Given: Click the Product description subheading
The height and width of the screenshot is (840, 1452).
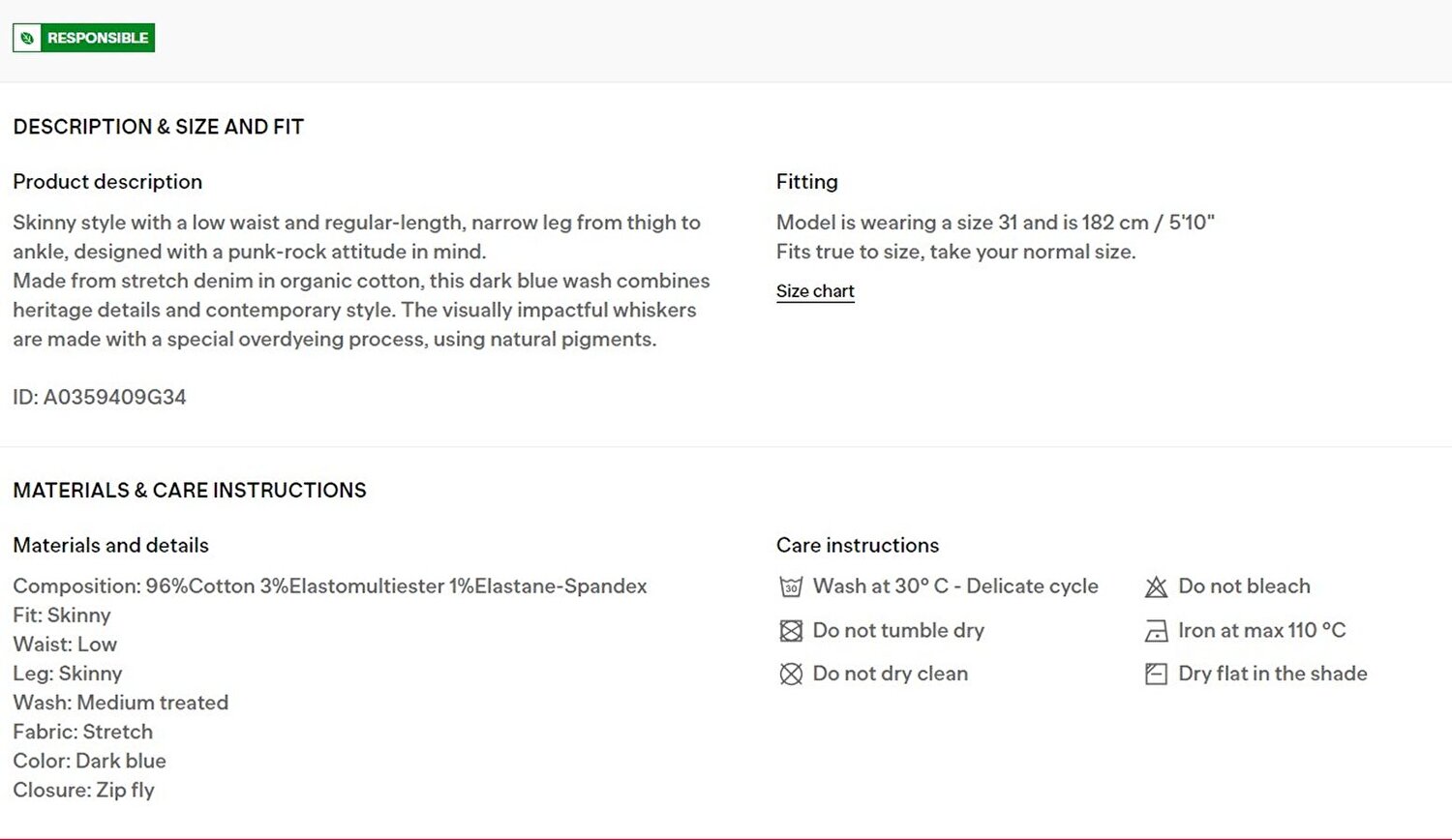Looking at the screenshot, I should [x=107, y=182].
